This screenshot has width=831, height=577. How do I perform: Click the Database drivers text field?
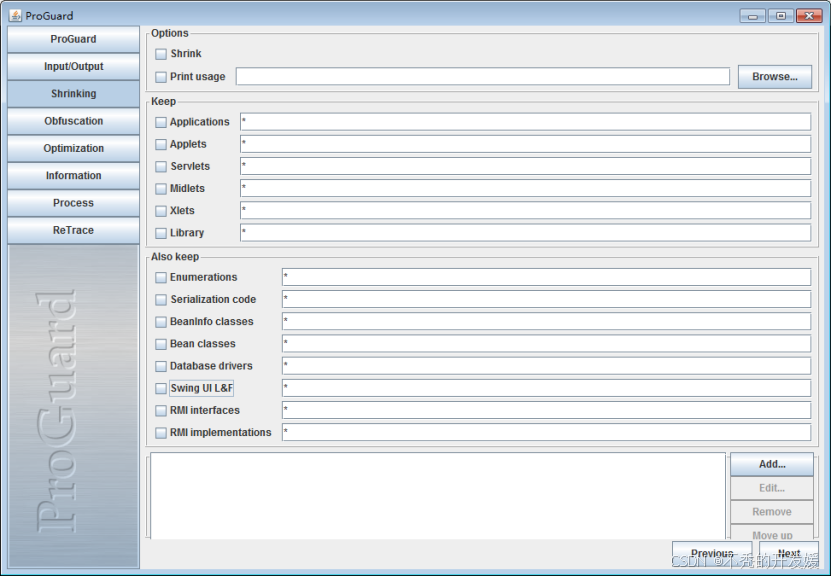pyautogui.click(x=546, y=366)
